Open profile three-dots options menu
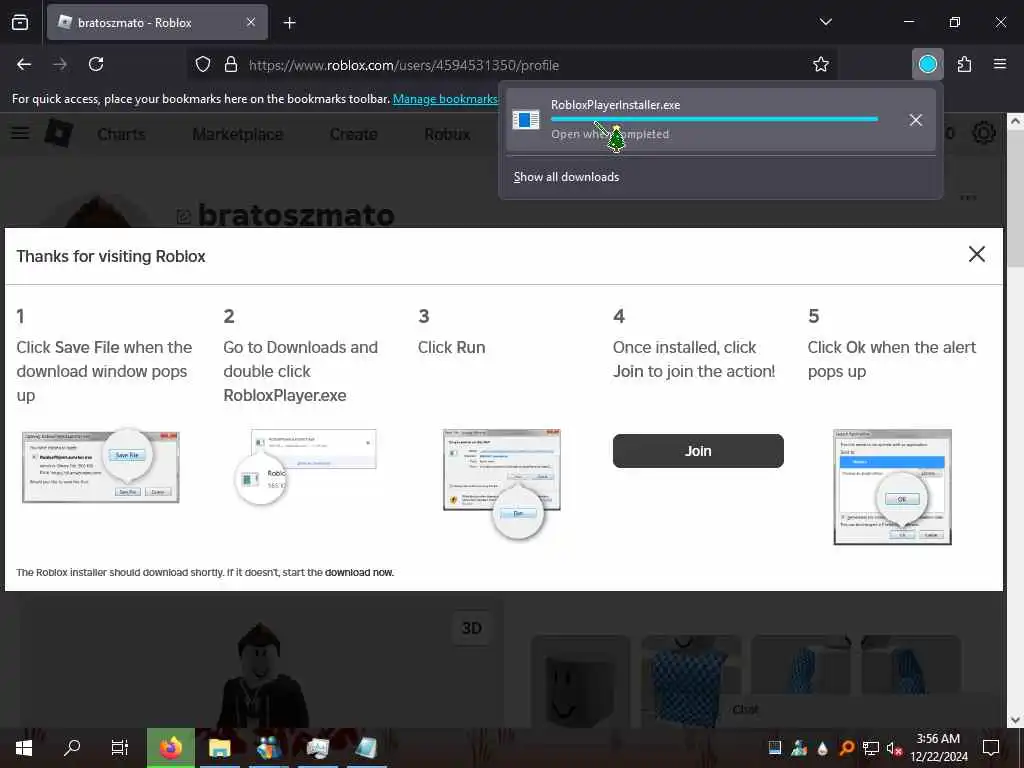This screenshot has height=768, width=1024. pos(968,197)
